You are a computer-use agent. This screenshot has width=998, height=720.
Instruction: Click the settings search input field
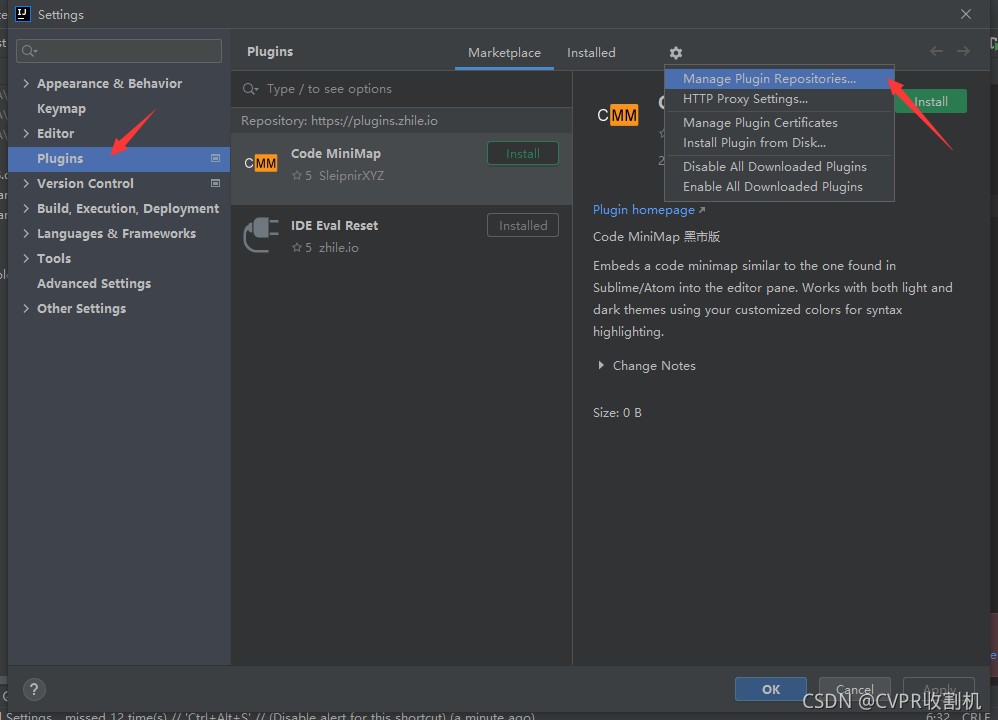[x=119, y=51]
